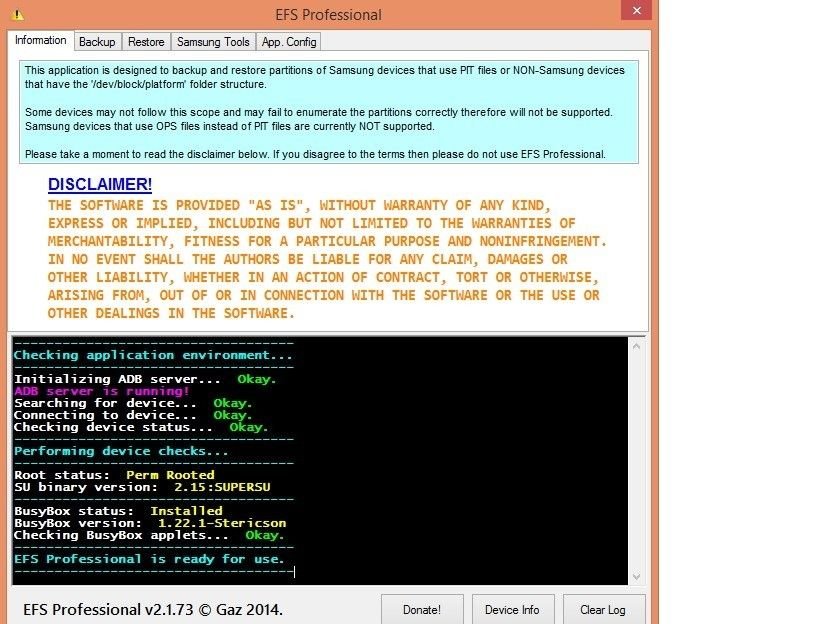This screenshot has height=624, width=819.
Task: Switch to the Information tab
Action: click(40, 40)
